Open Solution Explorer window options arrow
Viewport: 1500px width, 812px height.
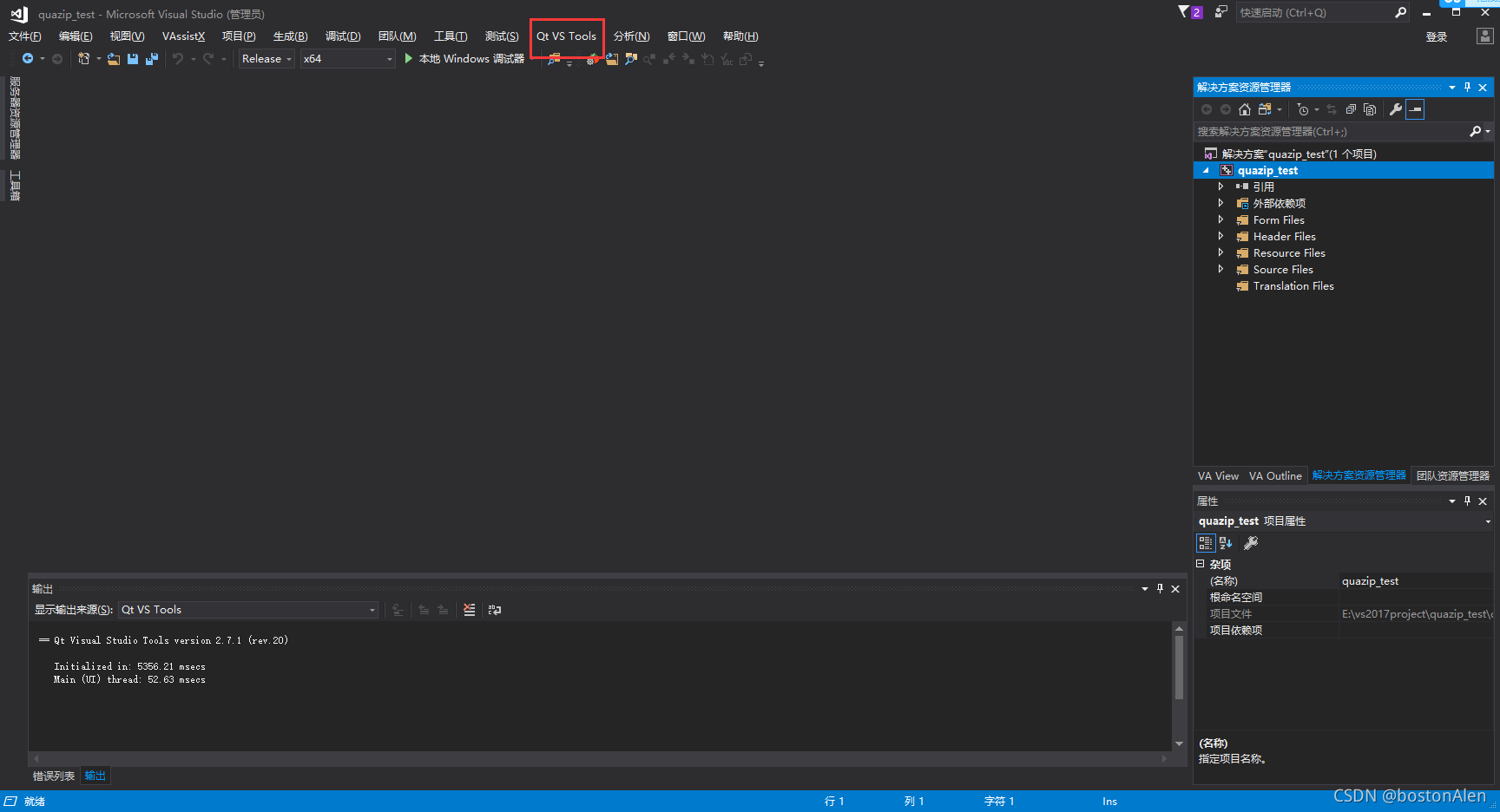(1452, 88)
